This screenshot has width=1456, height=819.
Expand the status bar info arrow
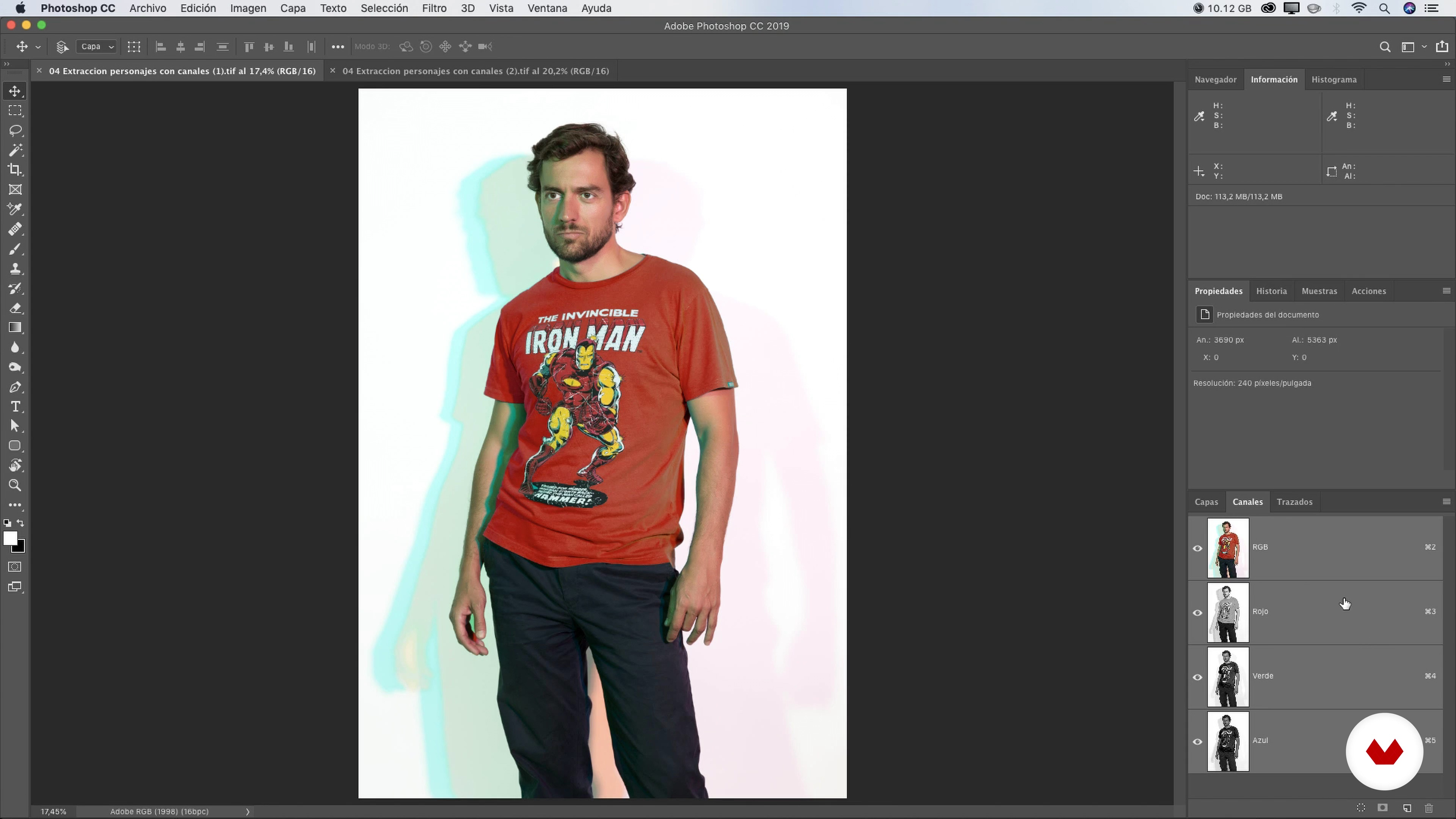247,811
